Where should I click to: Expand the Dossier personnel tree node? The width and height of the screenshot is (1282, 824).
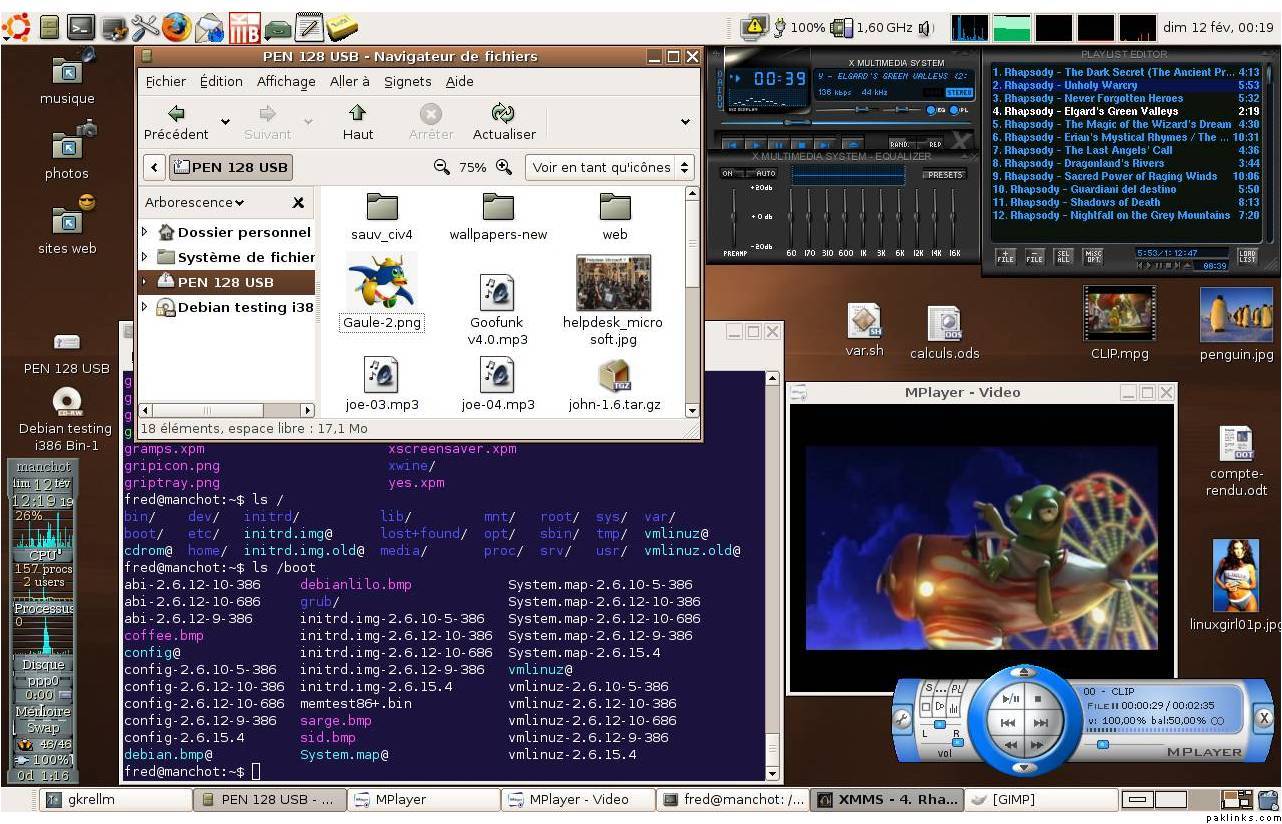145,232
